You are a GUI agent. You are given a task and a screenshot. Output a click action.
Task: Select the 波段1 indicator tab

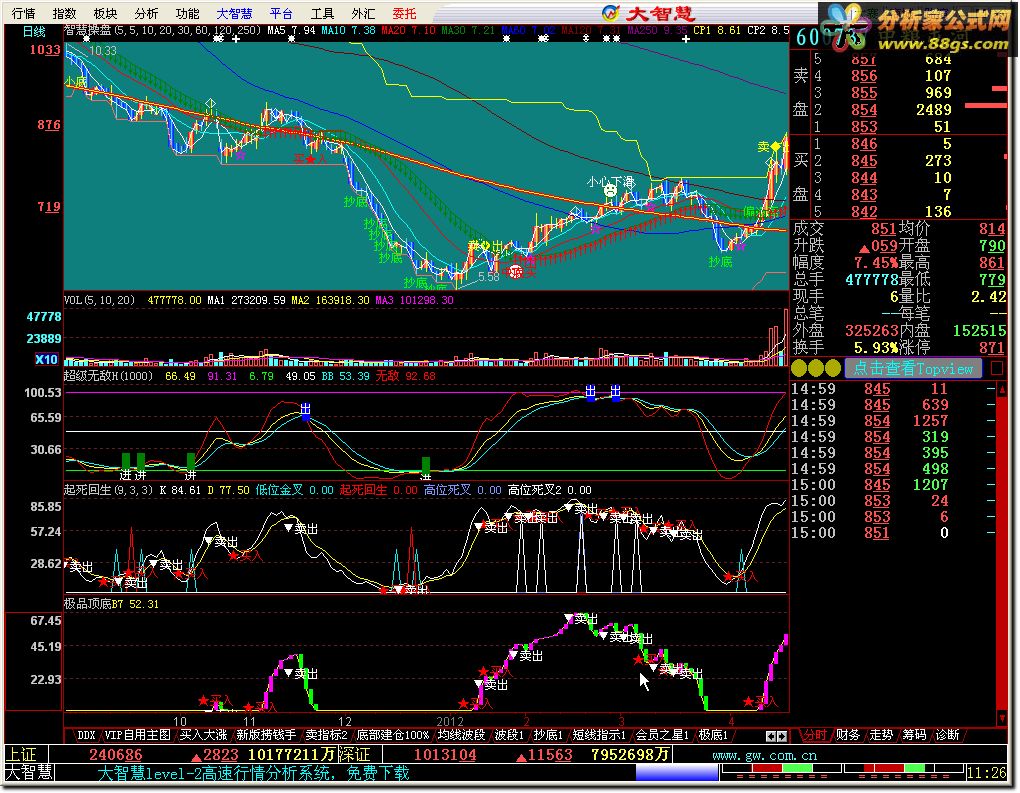point(509,735)
